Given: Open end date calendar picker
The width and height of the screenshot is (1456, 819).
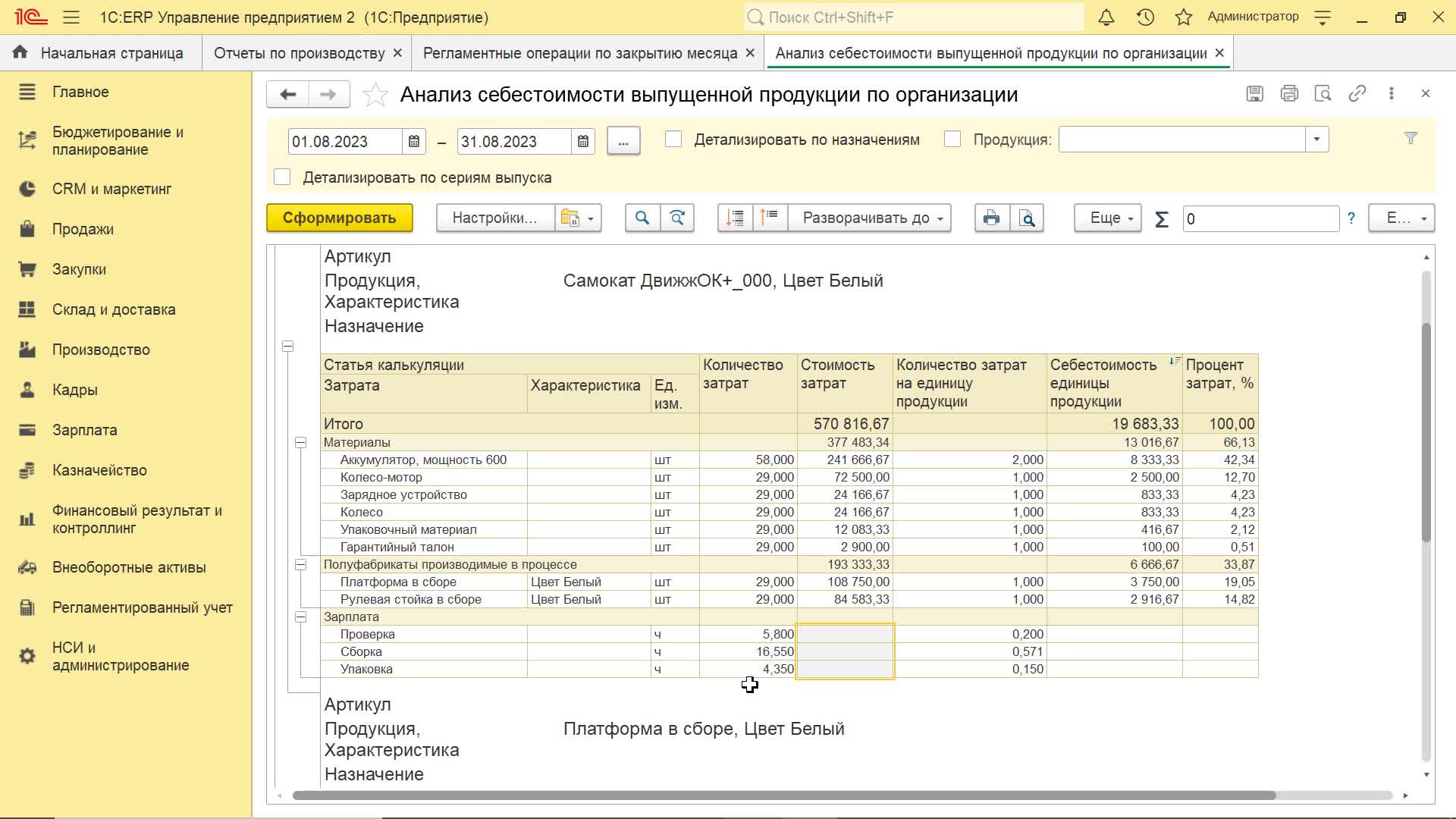Looking at the screenshot, I should (583, 141).
